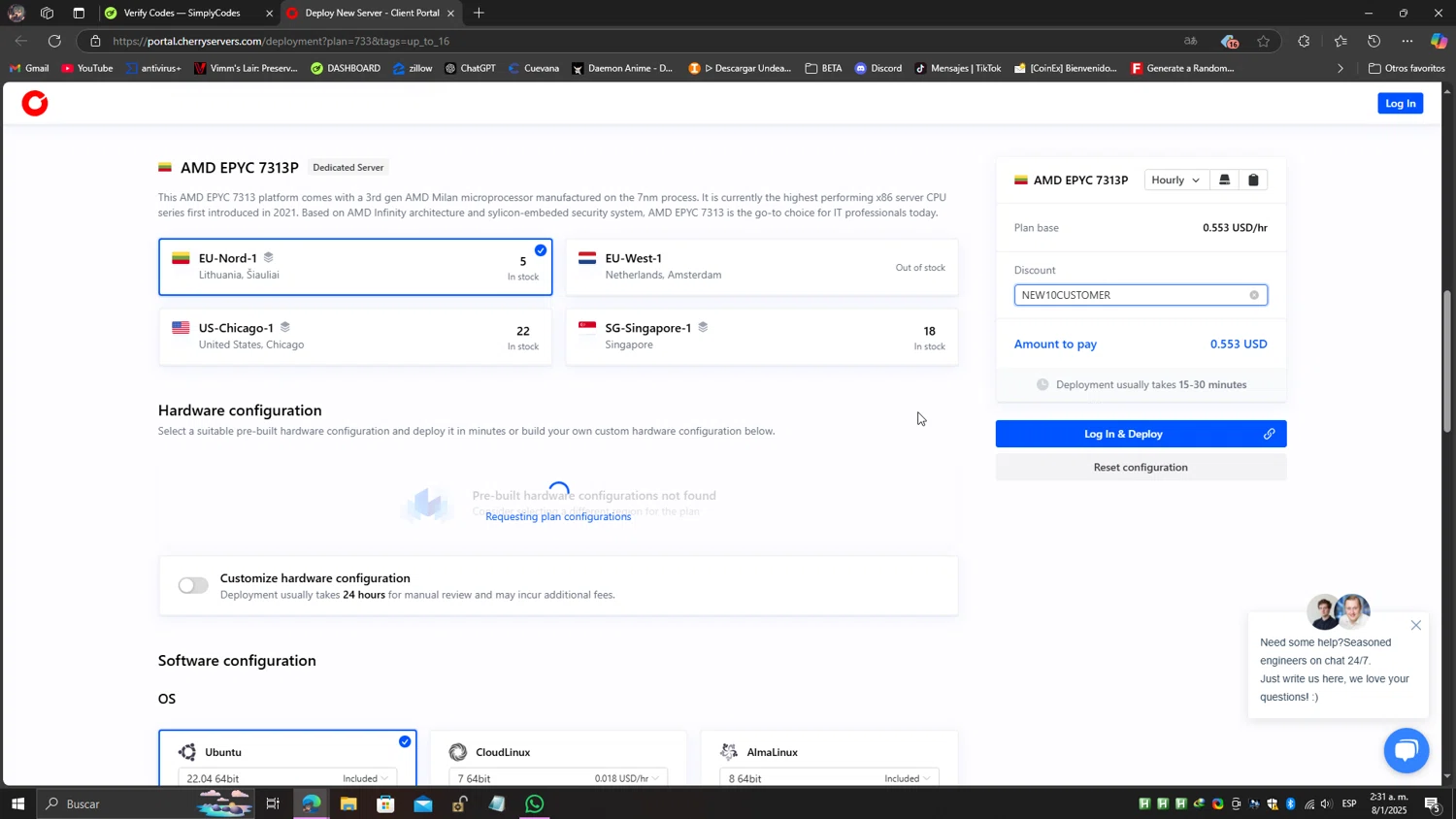Toggle Customize hardware configuration switch
Image resolution: width=1456 pixels, height=819 pixels.
point(193,585)
